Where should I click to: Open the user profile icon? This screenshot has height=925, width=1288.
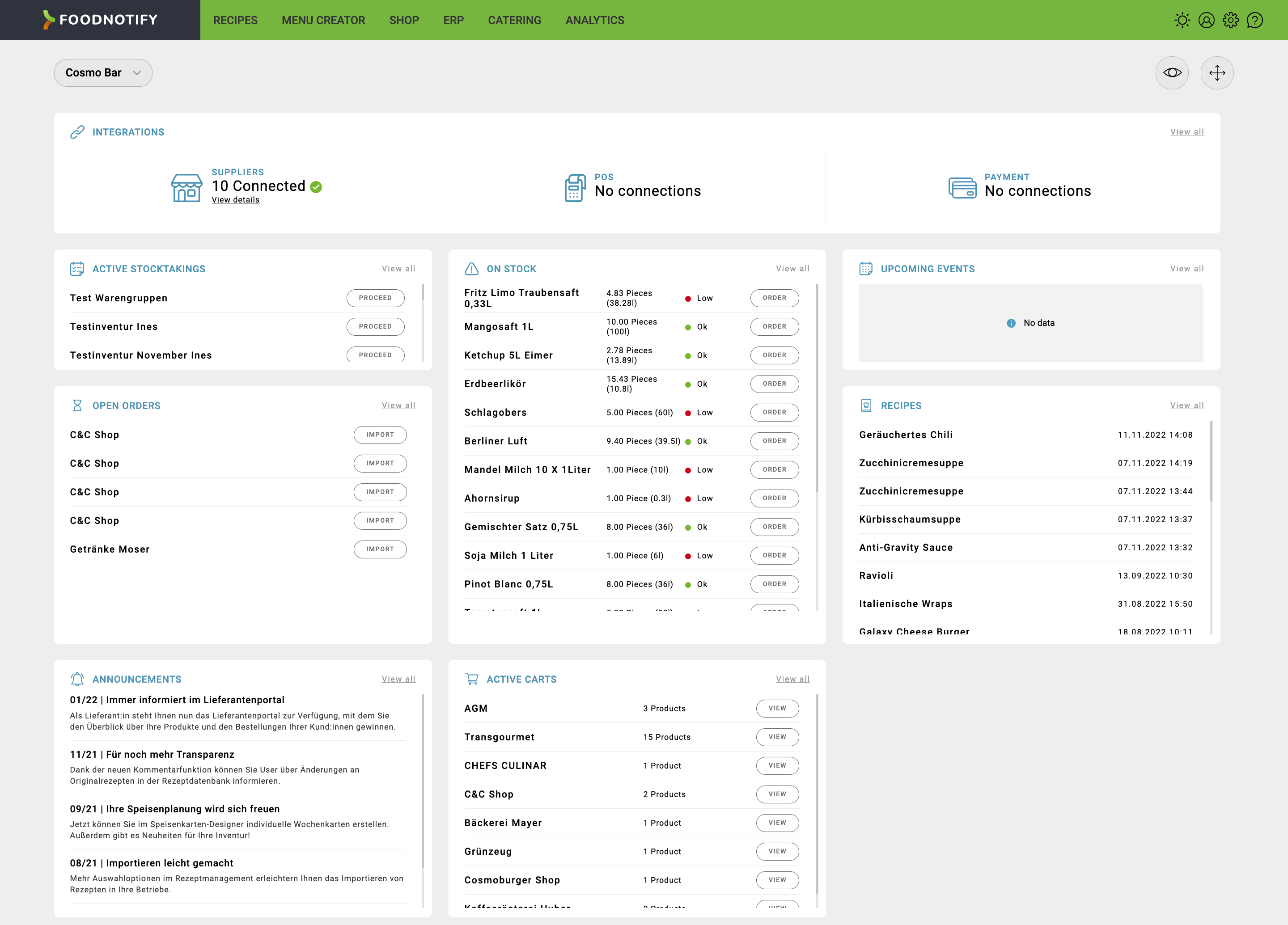pos(1207,20)
